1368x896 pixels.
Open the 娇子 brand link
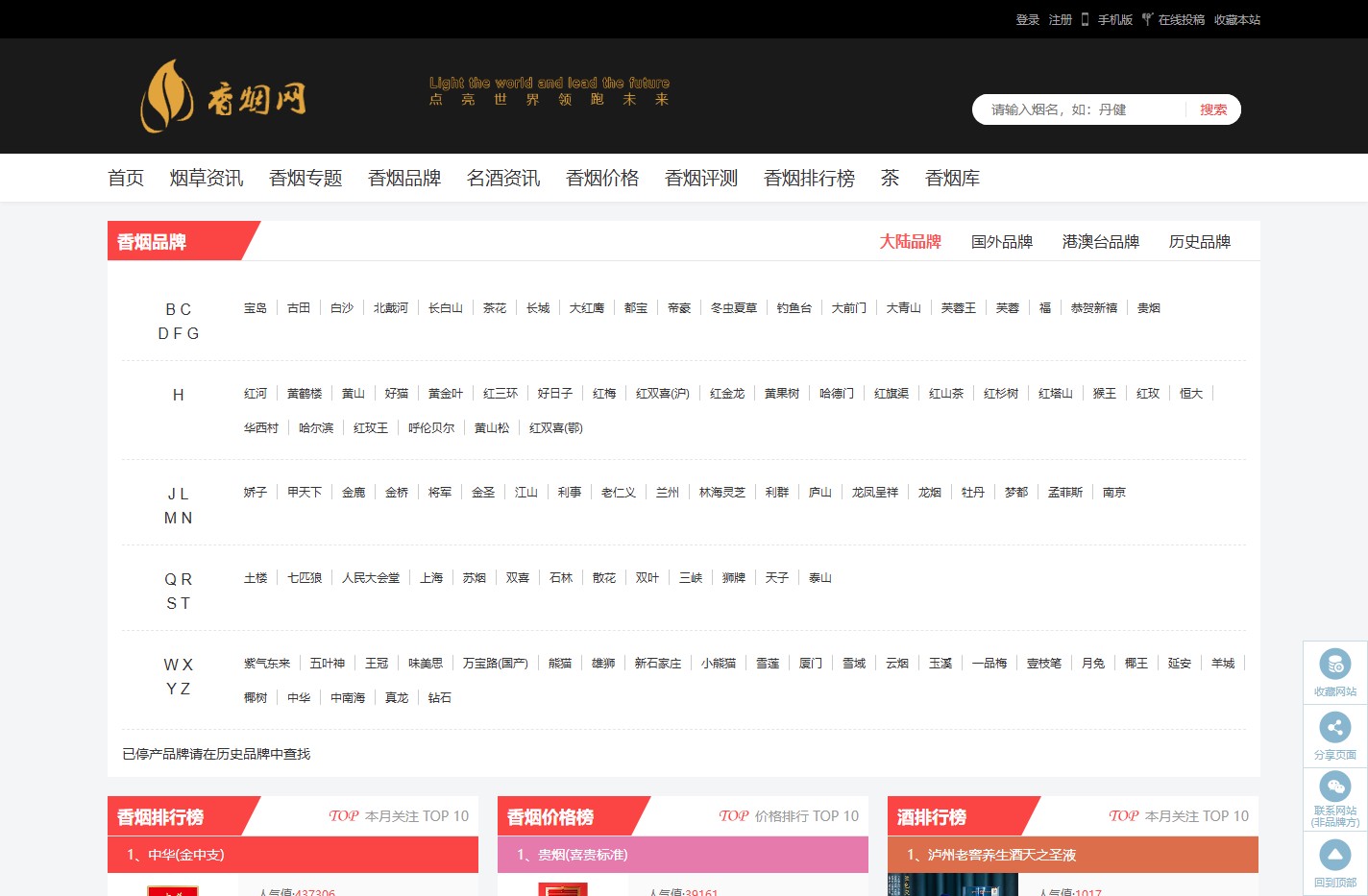pos(256,493)
